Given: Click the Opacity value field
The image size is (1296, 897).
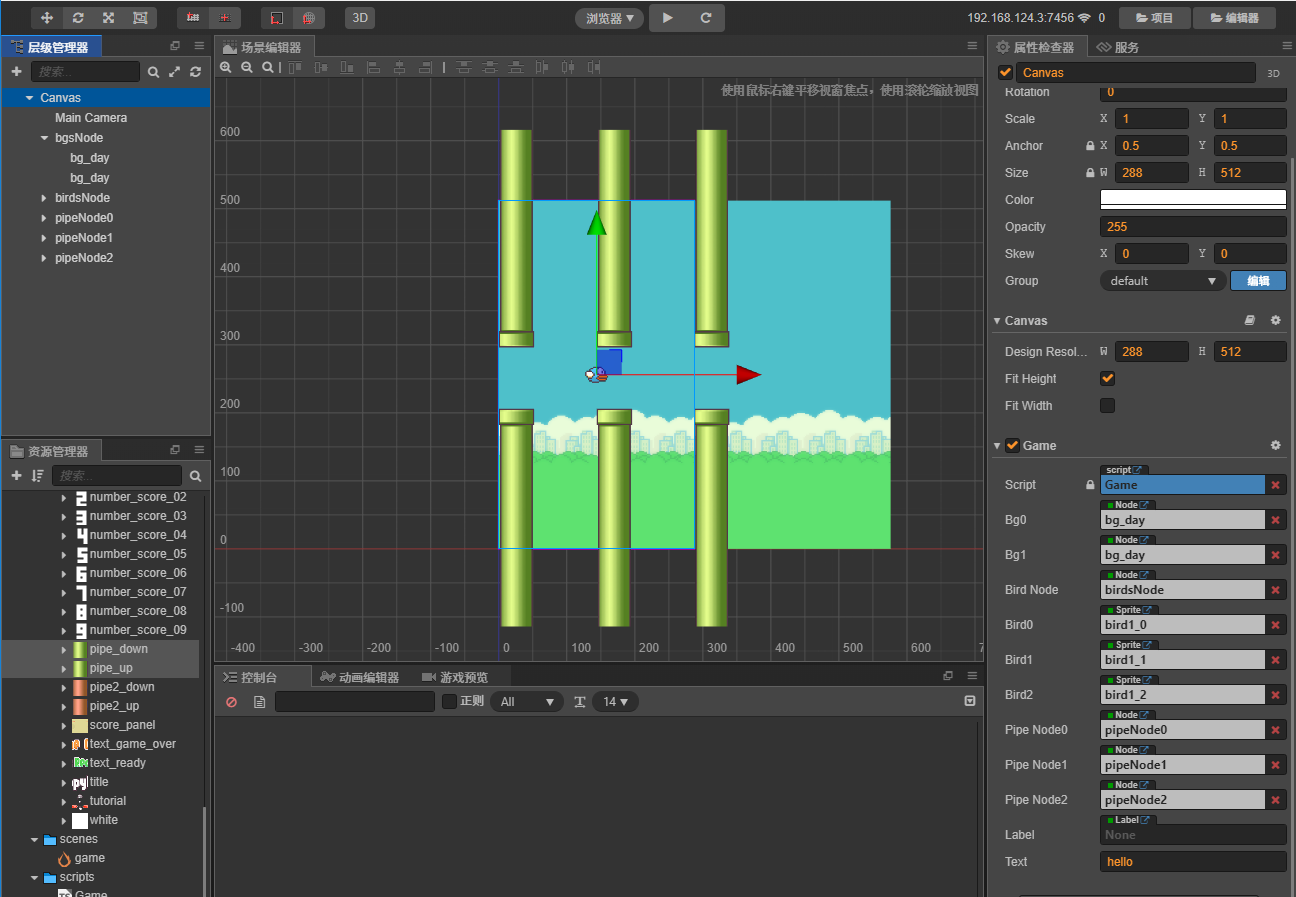Looking at the screenshot, I should click(1193, 227).
